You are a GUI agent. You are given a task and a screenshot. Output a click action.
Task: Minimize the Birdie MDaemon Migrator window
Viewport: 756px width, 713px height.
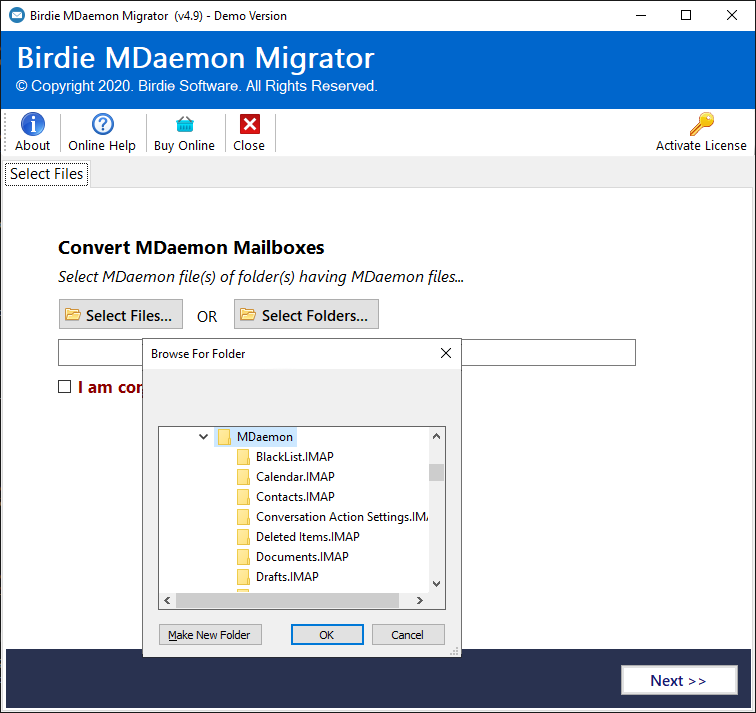641,15
